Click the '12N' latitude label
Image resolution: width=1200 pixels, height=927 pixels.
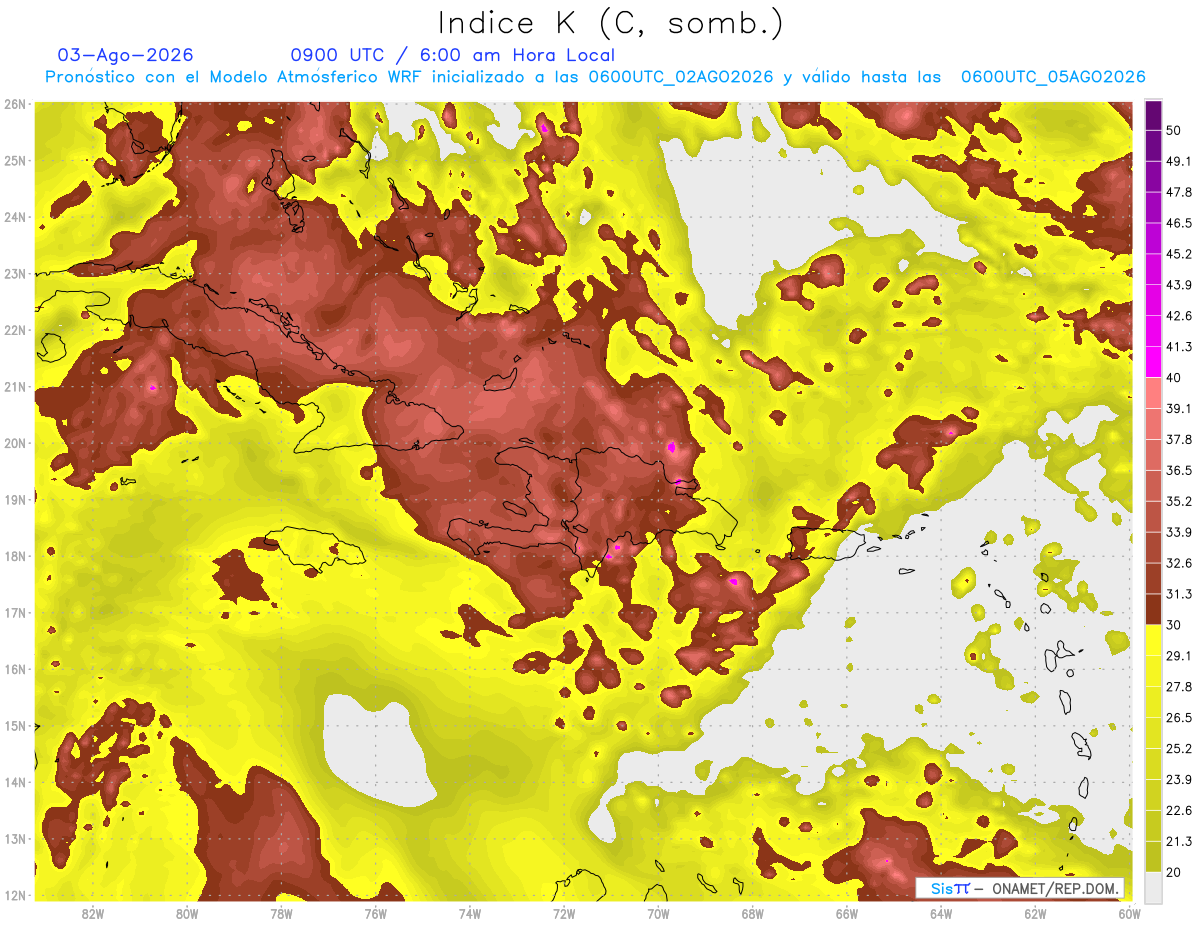15,895
